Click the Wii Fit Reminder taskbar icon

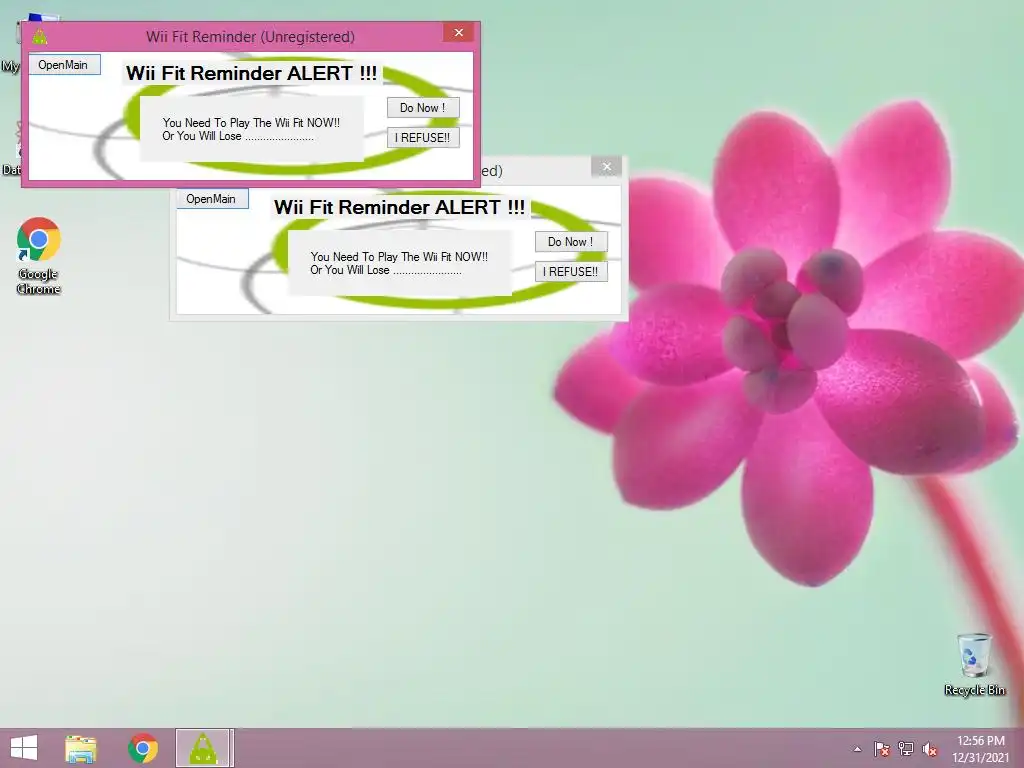[x=204, y=748]
